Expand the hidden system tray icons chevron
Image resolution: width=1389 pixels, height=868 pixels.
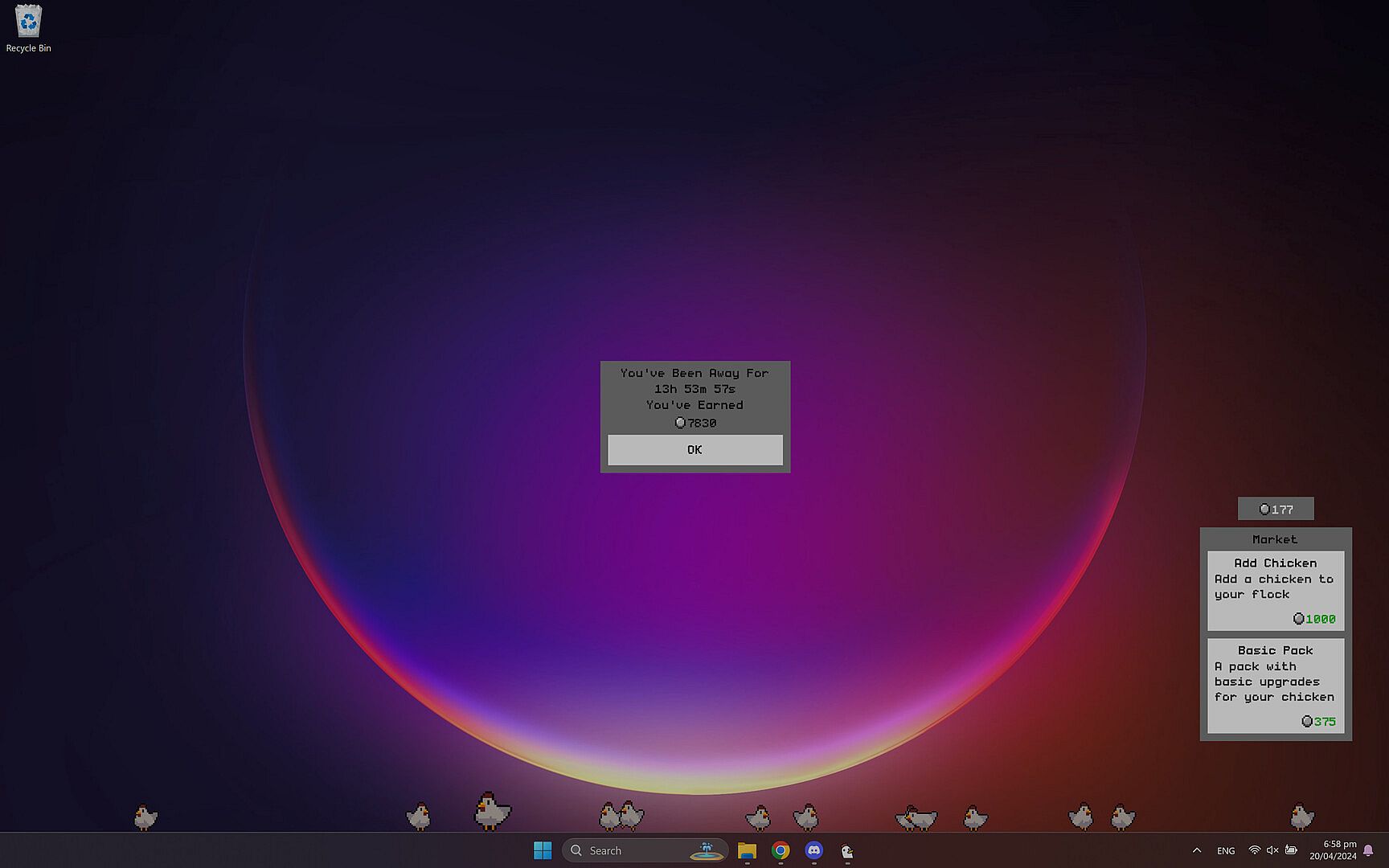pos(1197,850)
